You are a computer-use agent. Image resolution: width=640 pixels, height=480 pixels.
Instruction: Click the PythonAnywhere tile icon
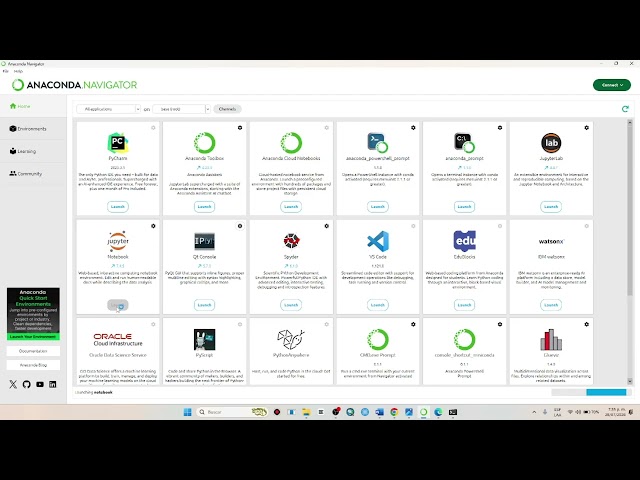point(291,340)
